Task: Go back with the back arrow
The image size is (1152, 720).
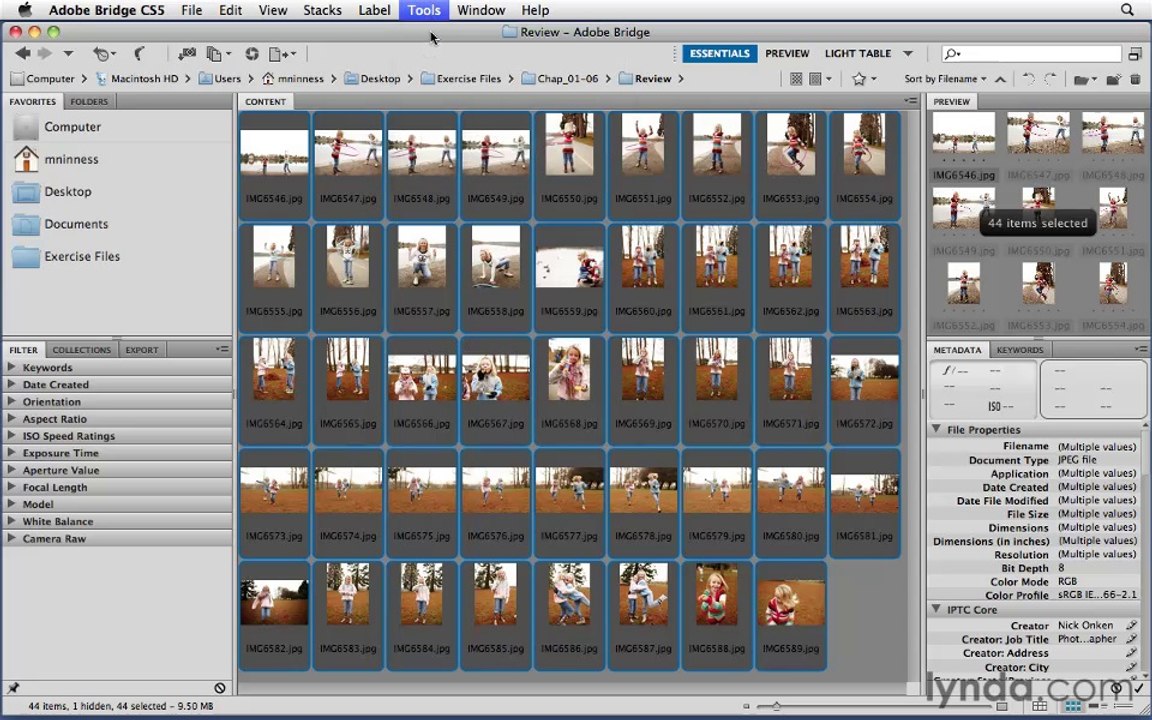Action: [23, 53]
